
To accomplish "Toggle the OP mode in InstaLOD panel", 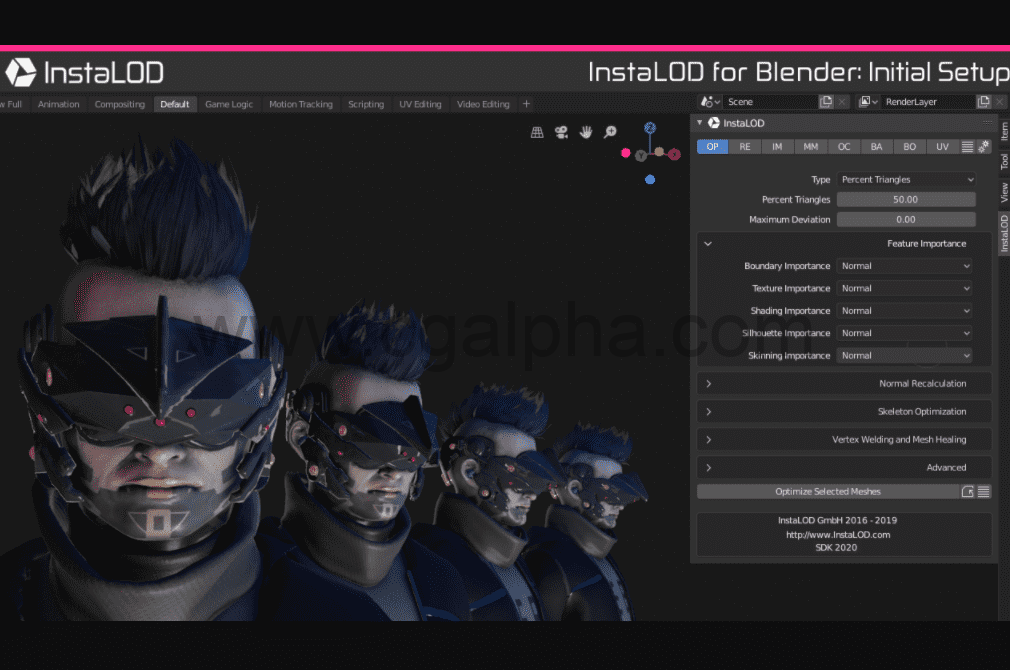I will point(712,146).
